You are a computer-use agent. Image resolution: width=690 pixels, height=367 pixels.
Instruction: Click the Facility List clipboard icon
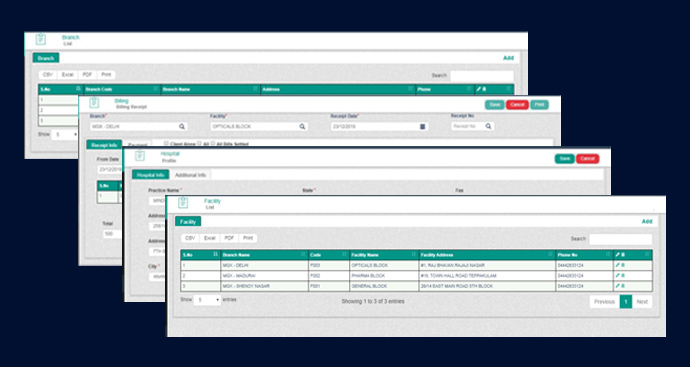[183, 203]
